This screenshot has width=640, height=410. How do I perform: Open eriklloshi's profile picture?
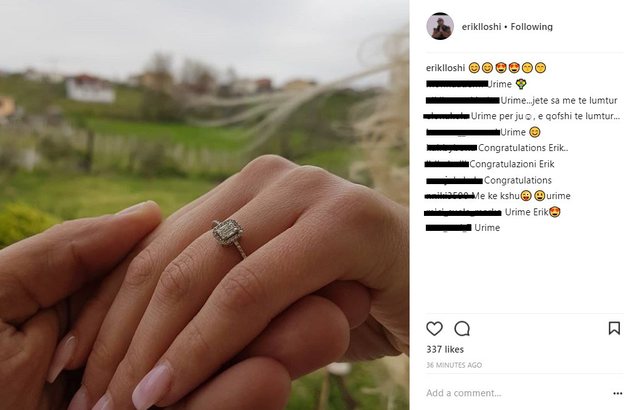tap(440, 27)
